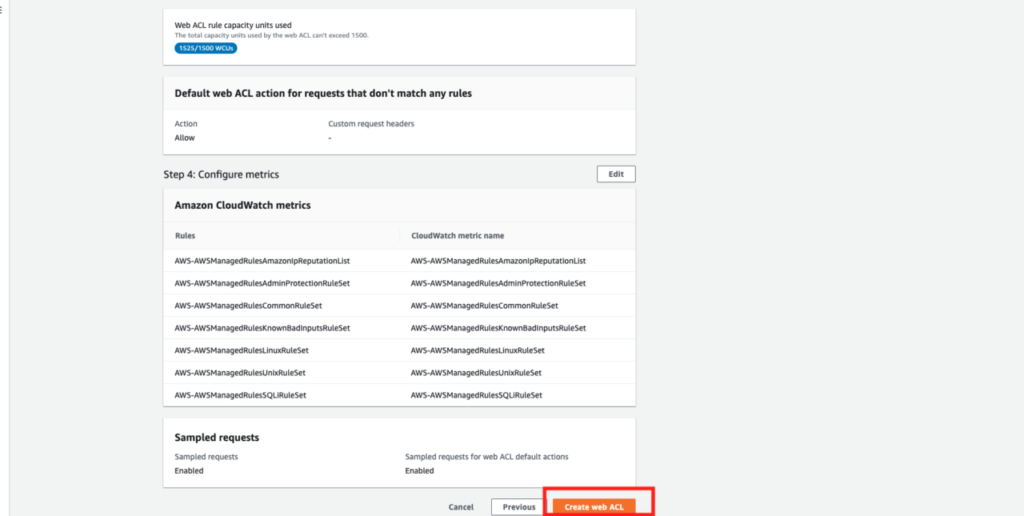Select the AWS-AWSManagedRulesSQLiRuleSet rule in the Rules column
The height and width of the screenshot is (516, 1024).
[x=240, y=395]
